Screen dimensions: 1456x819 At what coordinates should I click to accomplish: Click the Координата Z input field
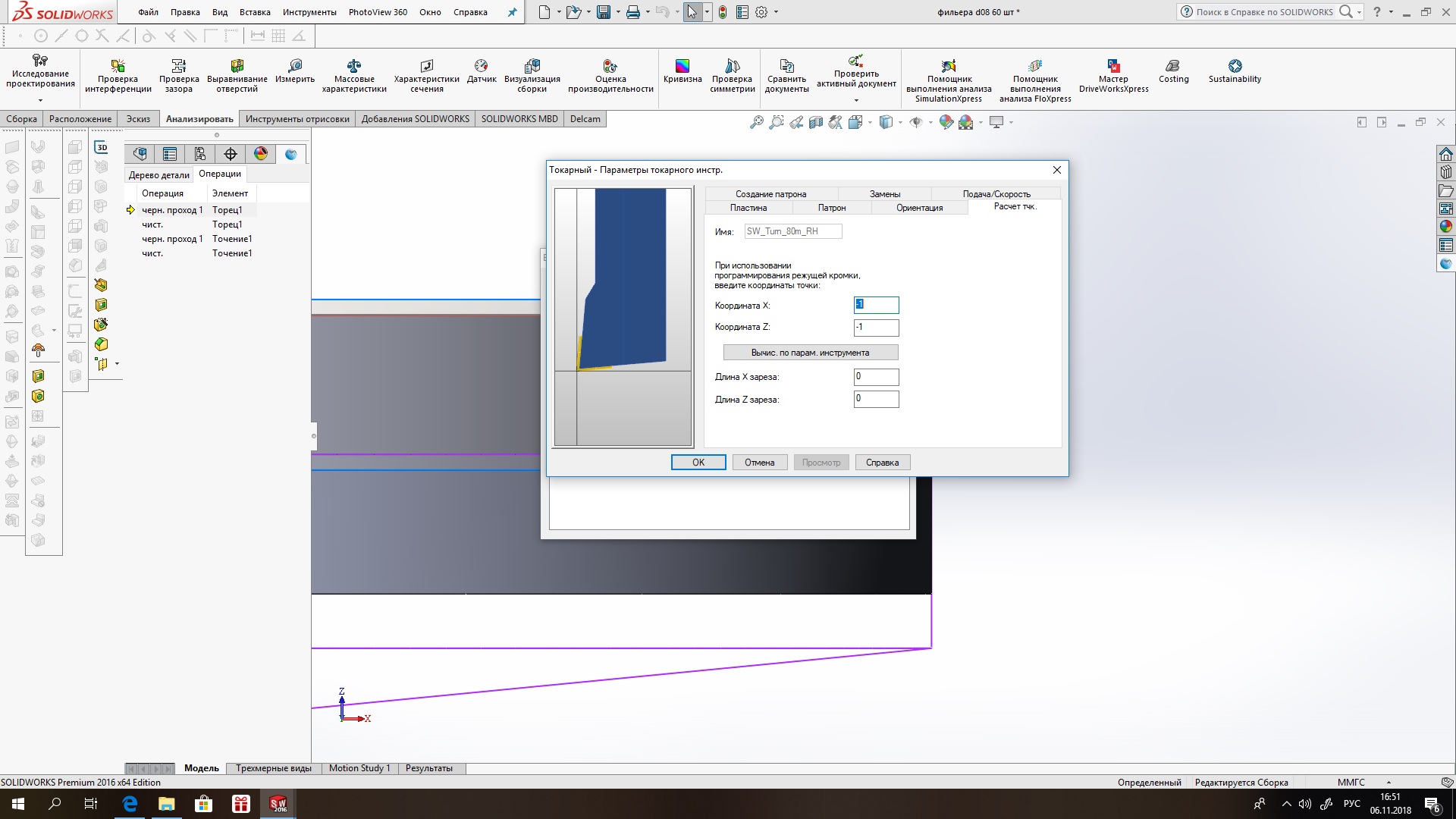[x=876, y=327]
